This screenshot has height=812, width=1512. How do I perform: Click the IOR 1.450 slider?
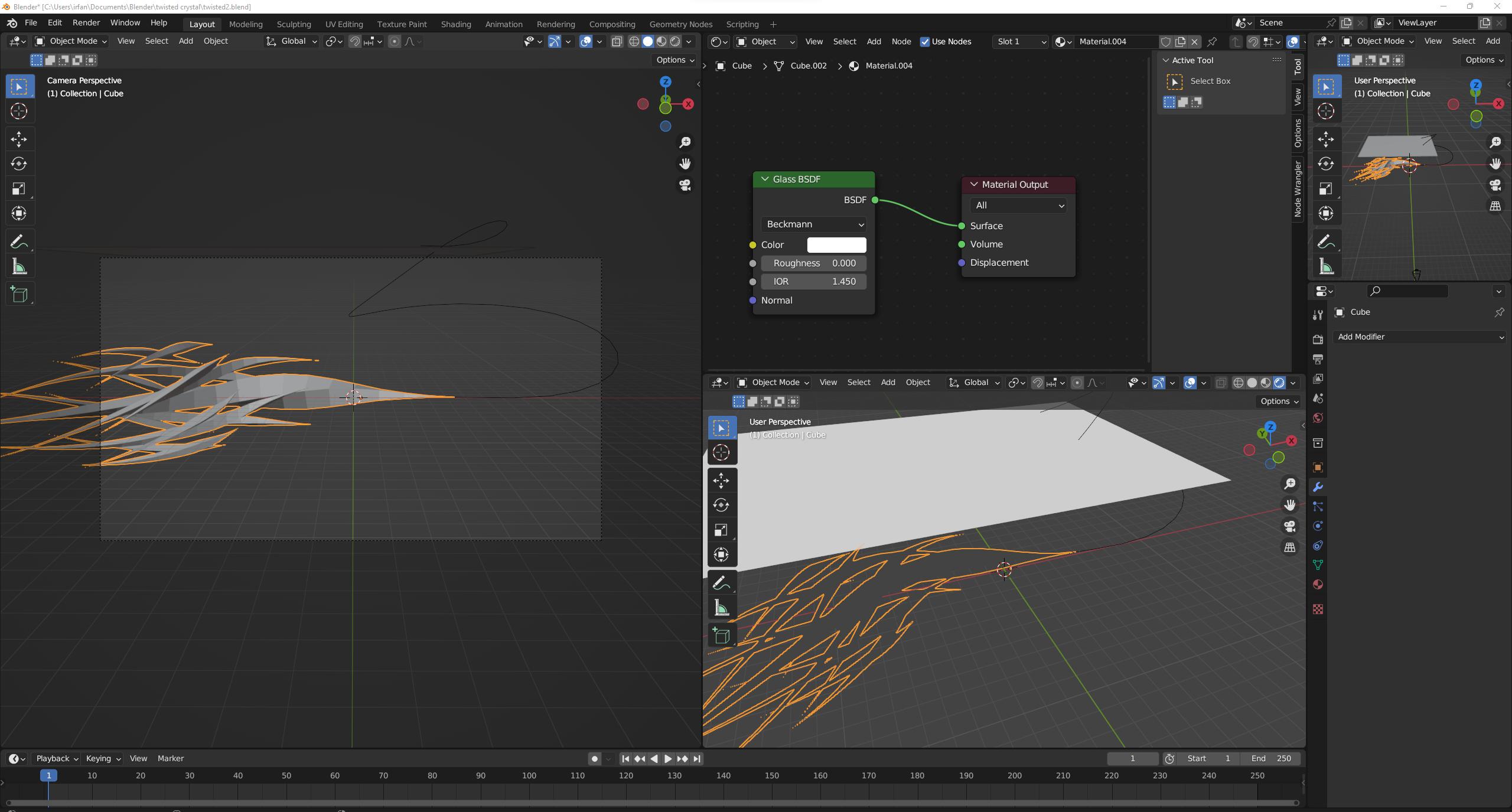click(814, 282)
